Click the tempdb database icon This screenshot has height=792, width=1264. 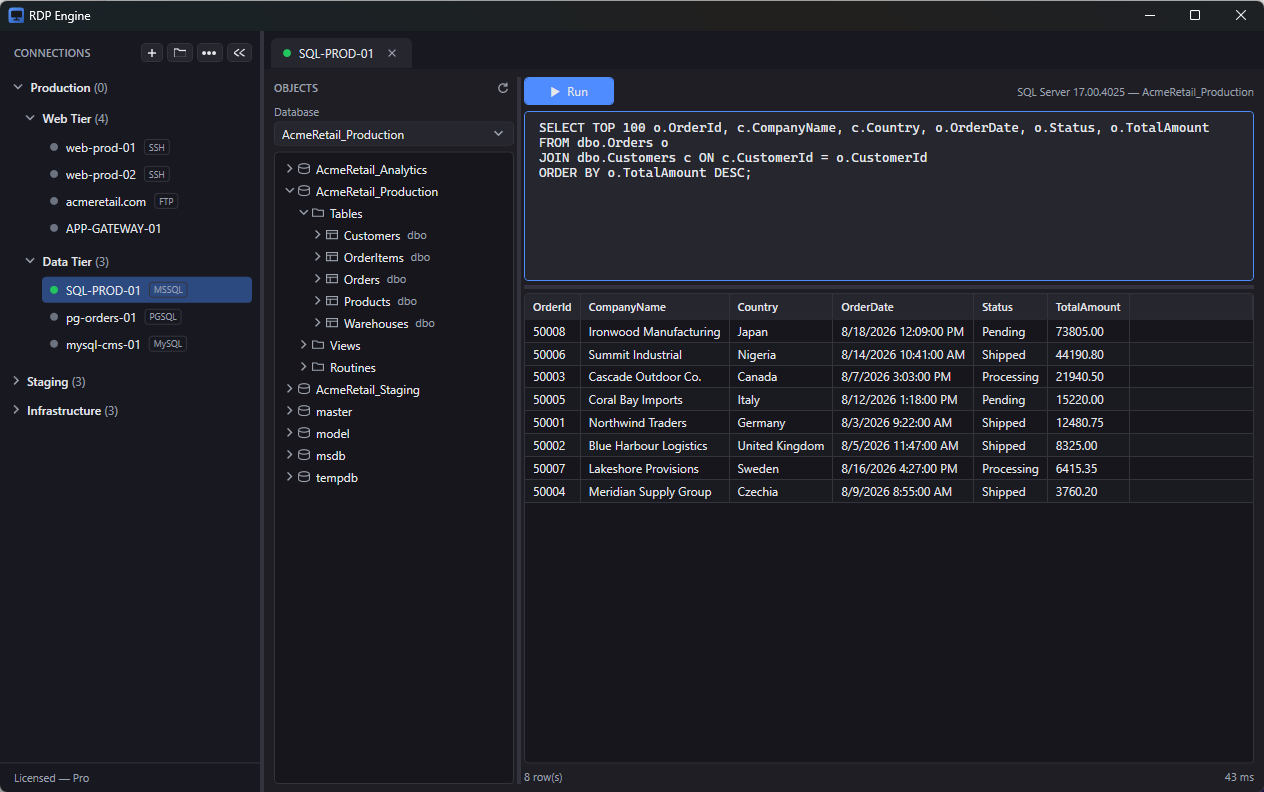pyautogui.click(x=304, y=477)
